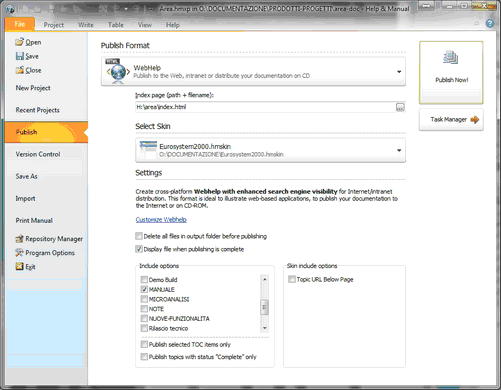Click the include options scroll down arrow
The height and width of the screenshot is (390, 501).
264,328
